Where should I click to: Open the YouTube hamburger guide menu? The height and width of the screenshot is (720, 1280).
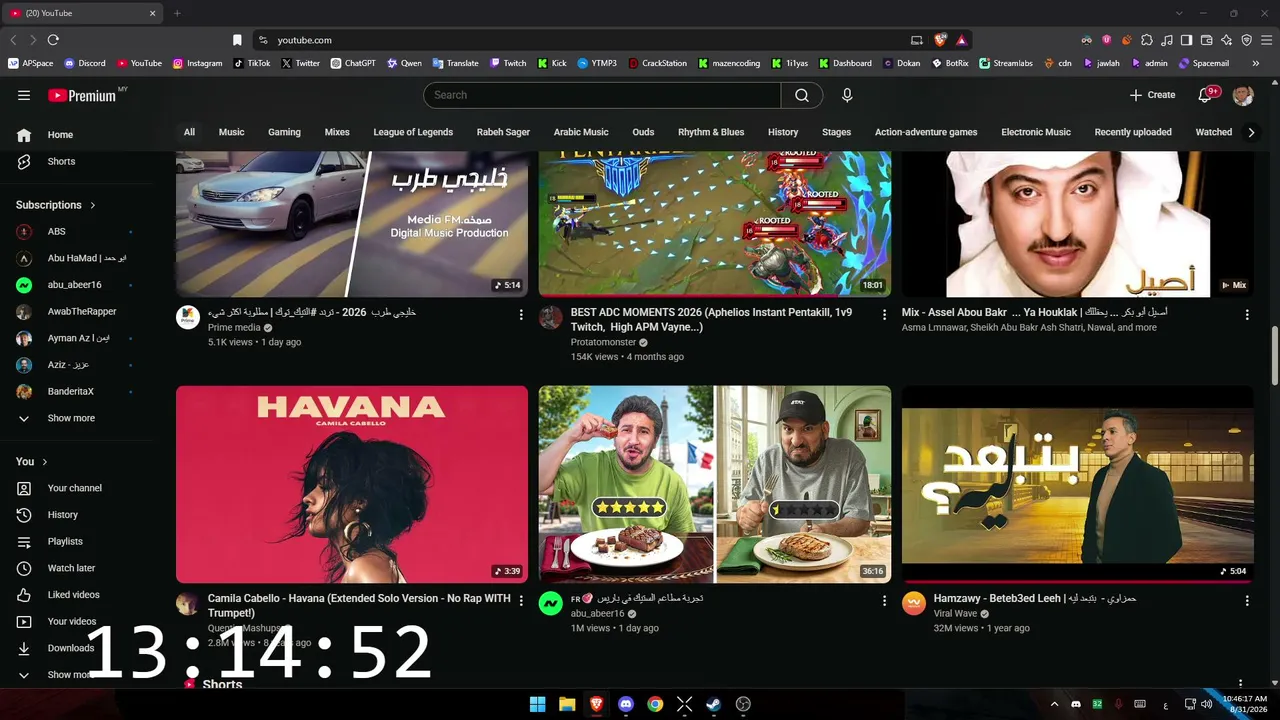(x=24, y=95)
